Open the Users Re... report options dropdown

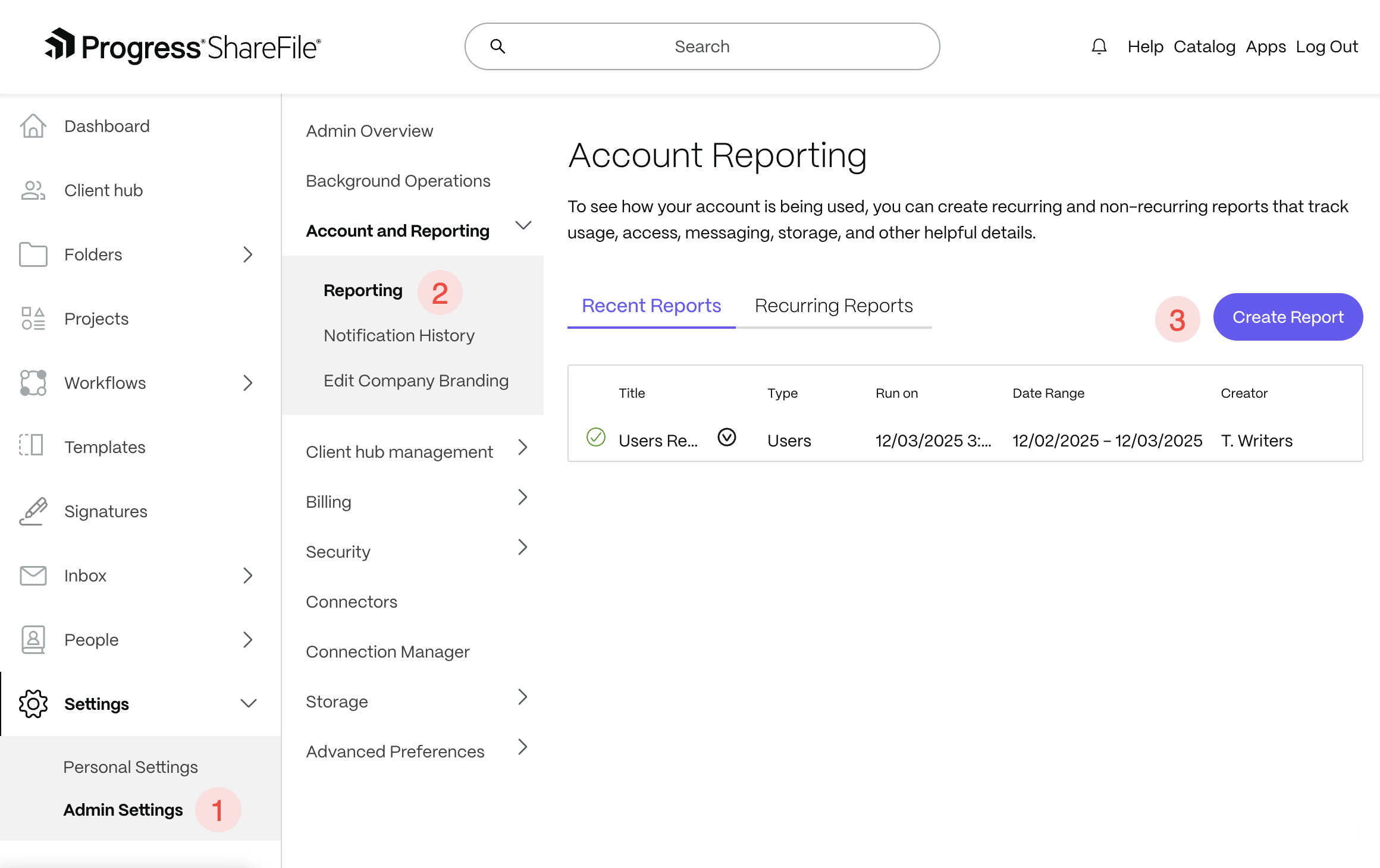[726, 438]
